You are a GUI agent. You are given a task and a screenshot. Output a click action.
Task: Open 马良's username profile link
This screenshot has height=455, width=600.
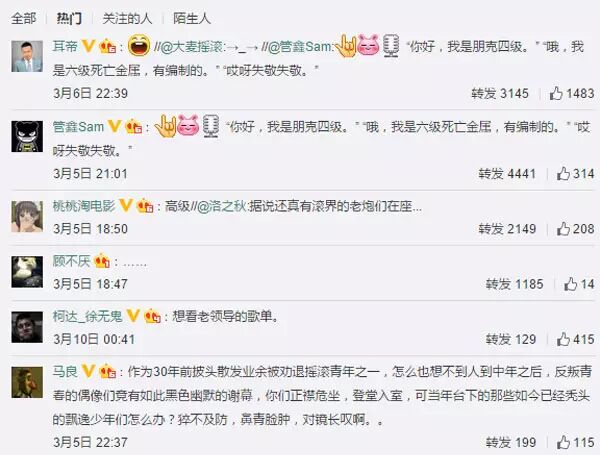[65, 372]
